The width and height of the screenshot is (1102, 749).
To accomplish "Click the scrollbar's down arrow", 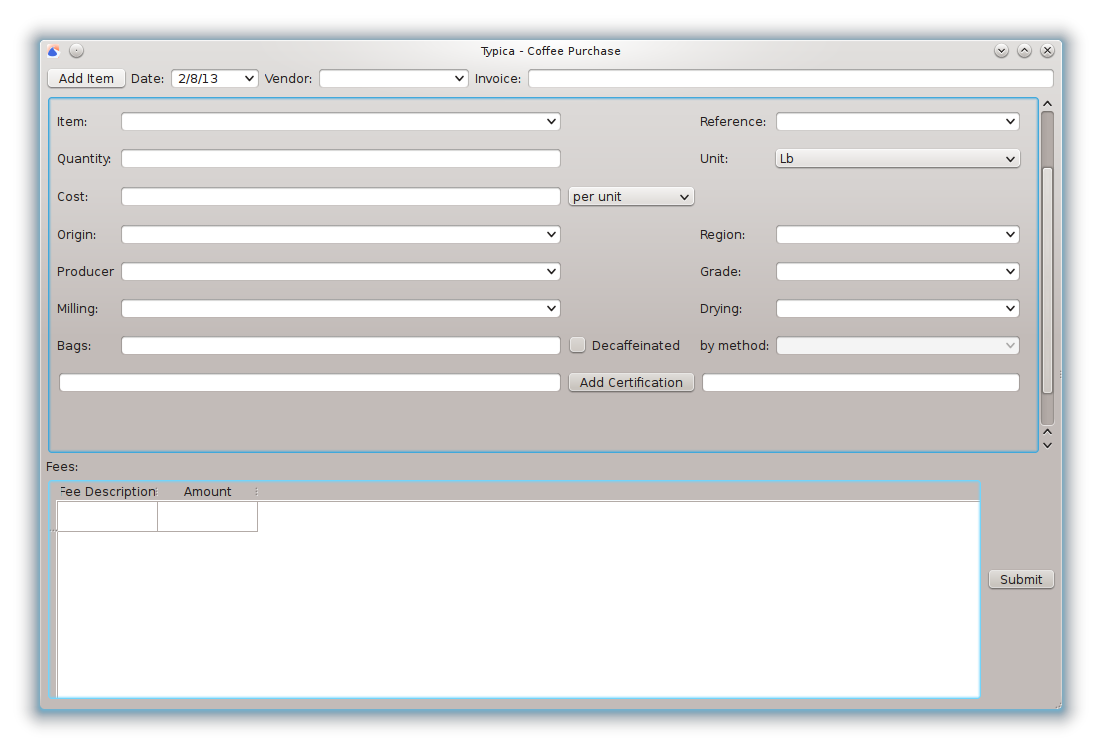I will point(1047,445).
